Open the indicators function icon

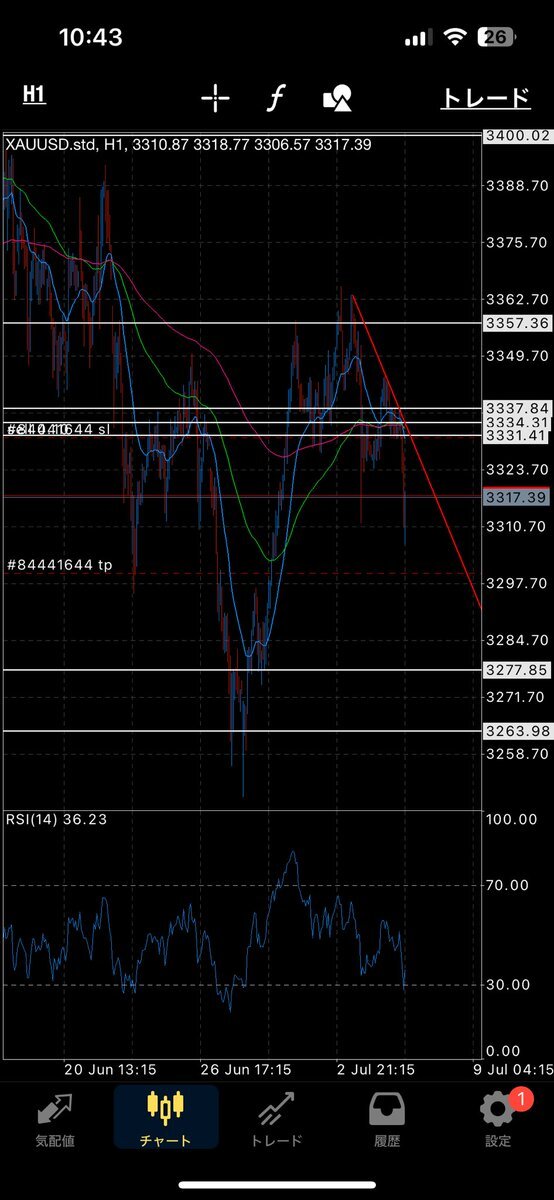[276, 97]
